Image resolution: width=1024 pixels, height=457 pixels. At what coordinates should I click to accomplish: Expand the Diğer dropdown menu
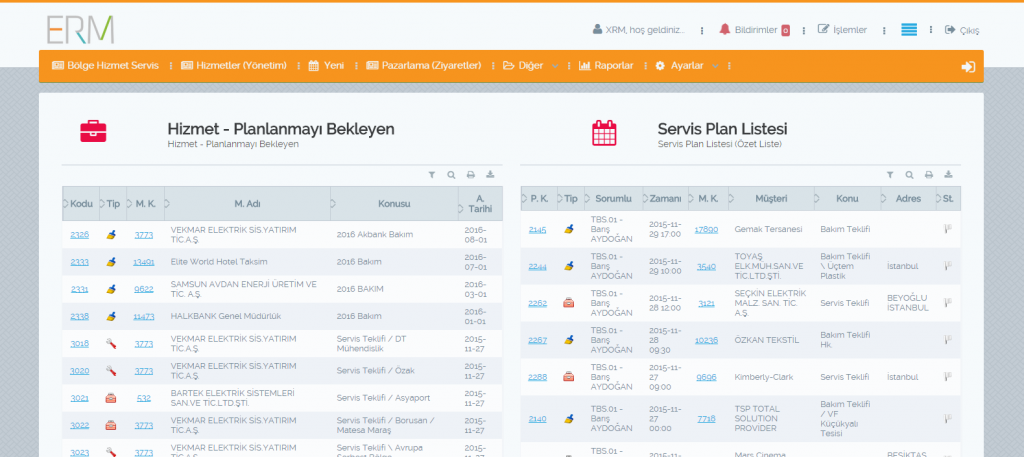click(x=530, y=66)
